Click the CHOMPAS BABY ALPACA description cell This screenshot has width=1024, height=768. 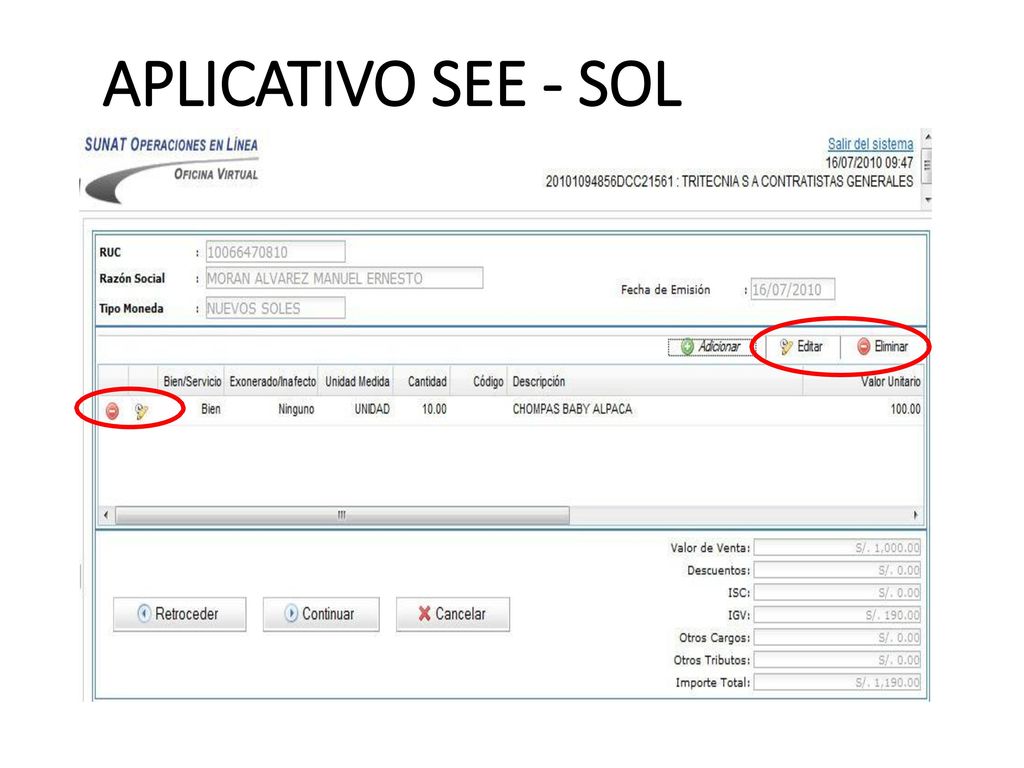572,409
